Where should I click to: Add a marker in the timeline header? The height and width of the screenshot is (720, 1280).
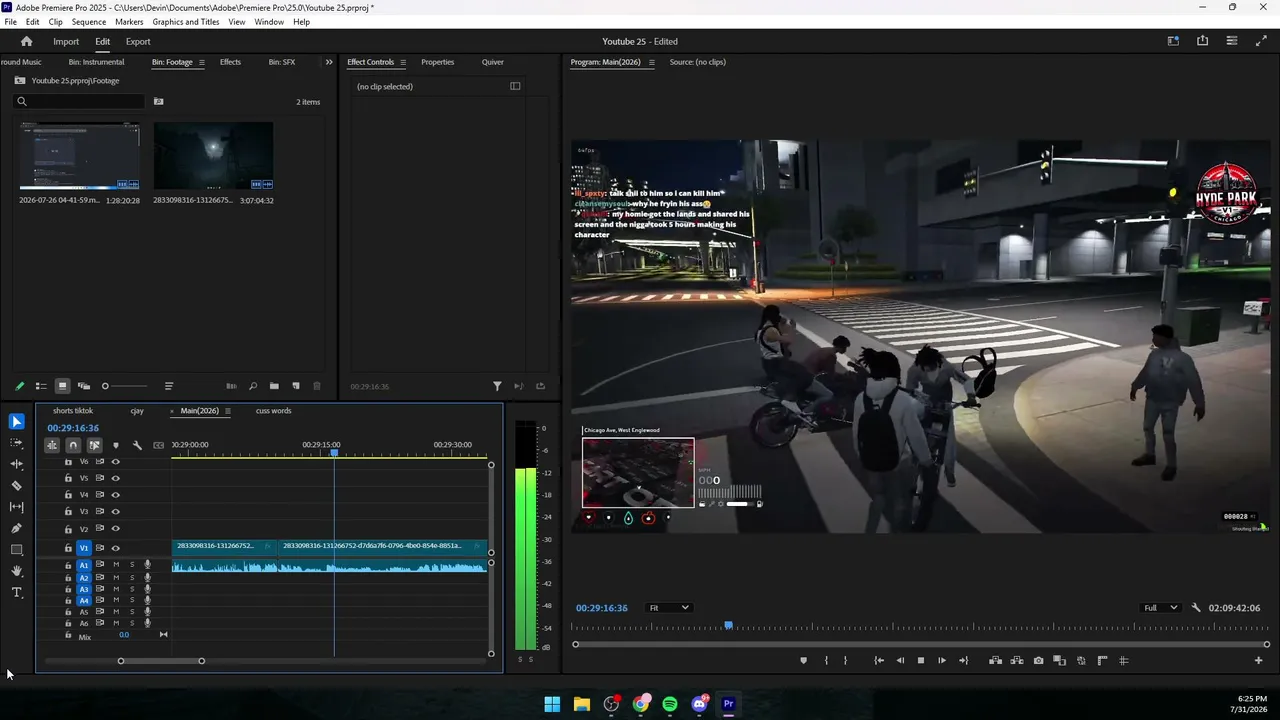[116, 445]
